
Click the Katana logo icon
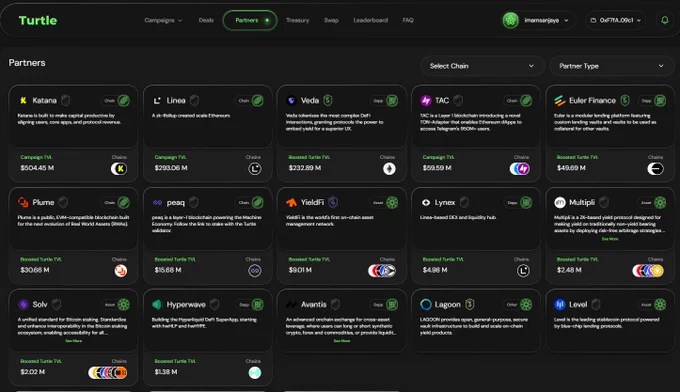pyautogui.click(x=23, y=101)
